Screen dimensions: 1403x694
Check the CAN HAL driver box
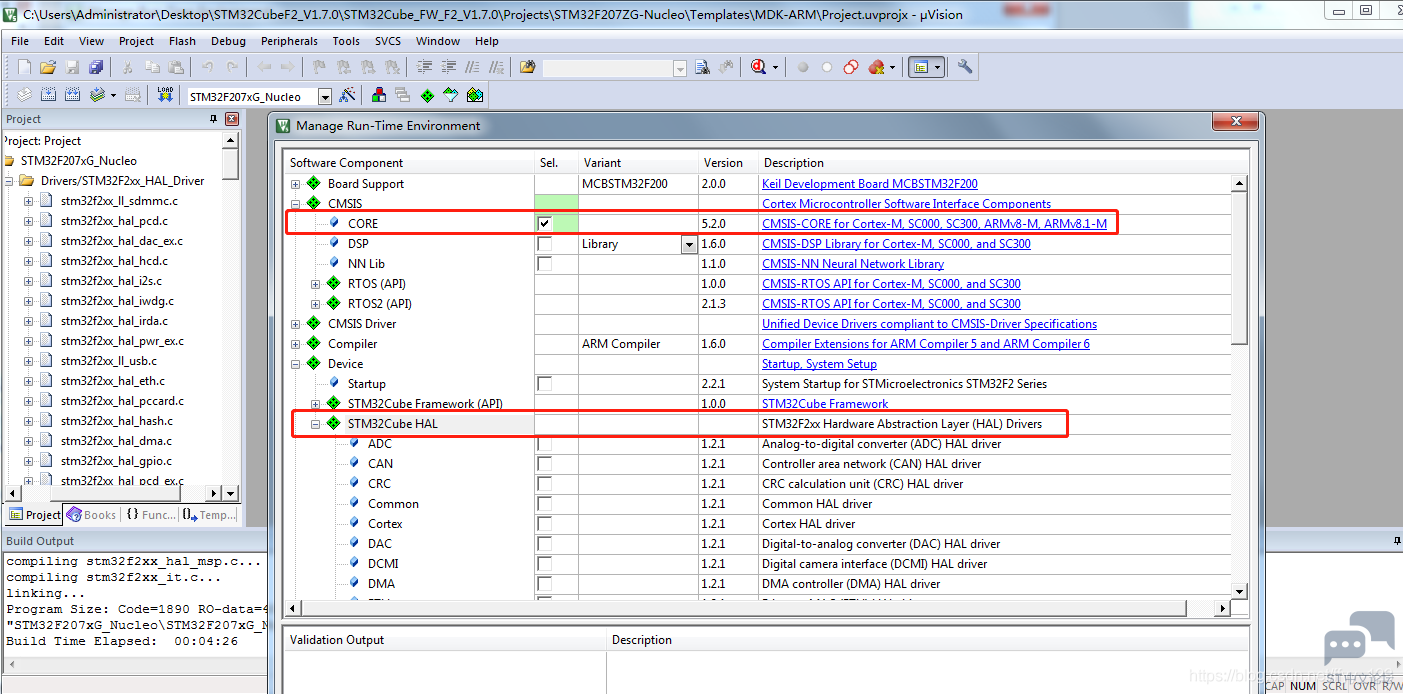tap(545, 464)
